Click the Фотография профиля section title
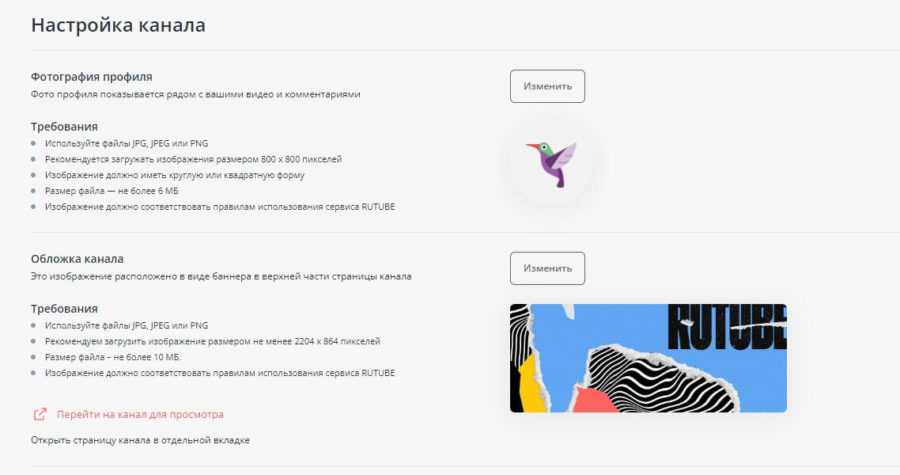Screen dimensions: 900x475 tap(91, 76)
